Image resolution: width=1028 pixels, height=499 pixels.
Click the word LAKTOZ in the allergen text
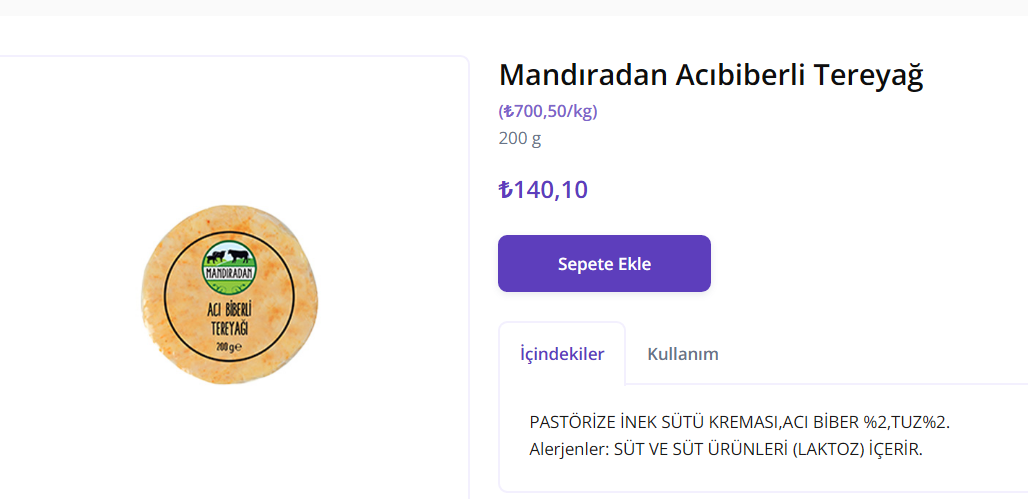click(827, 450)
